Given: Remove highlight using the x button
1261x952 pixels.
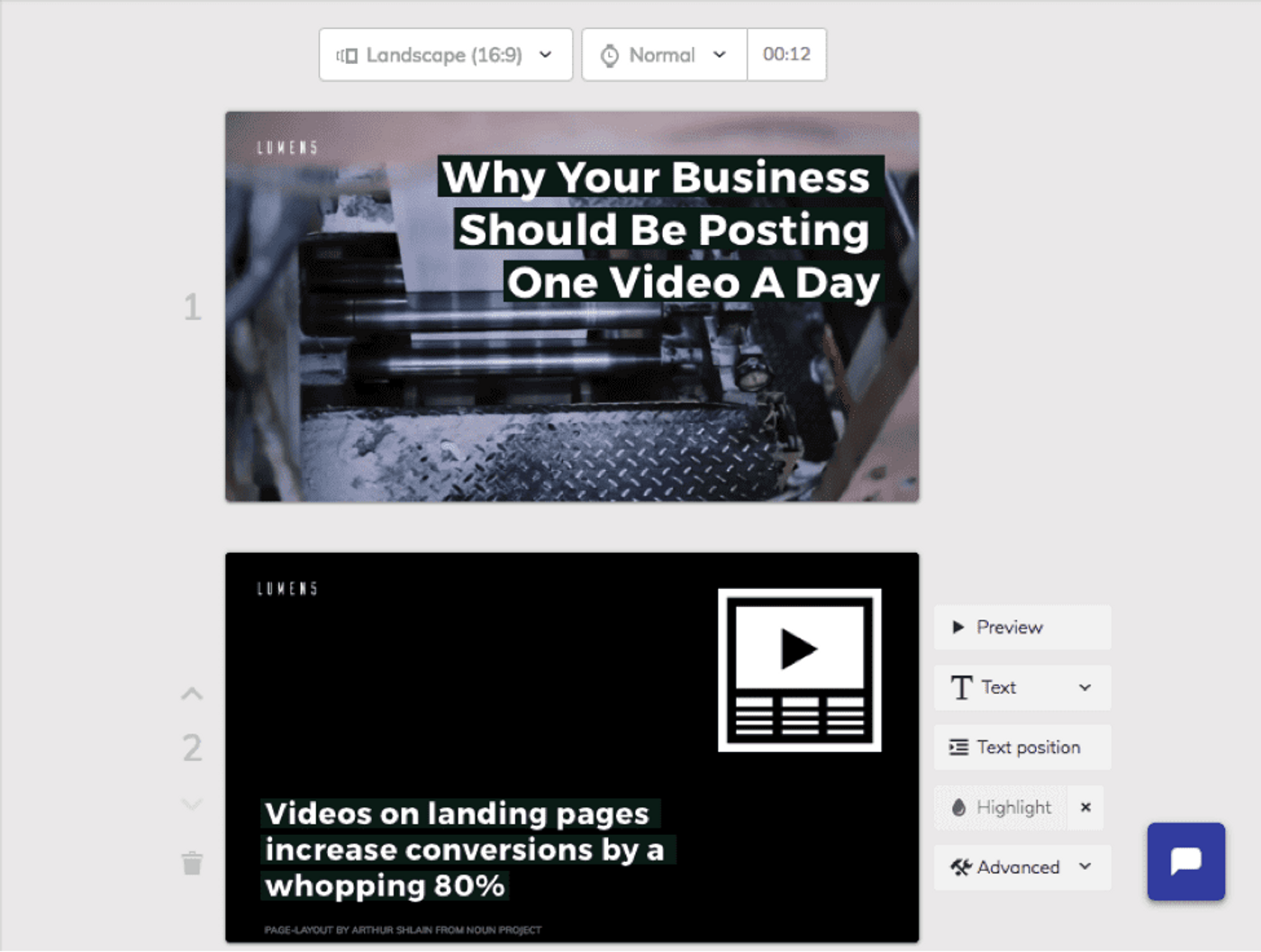Looking at the screenshot, I should [x=1085, y=807].
